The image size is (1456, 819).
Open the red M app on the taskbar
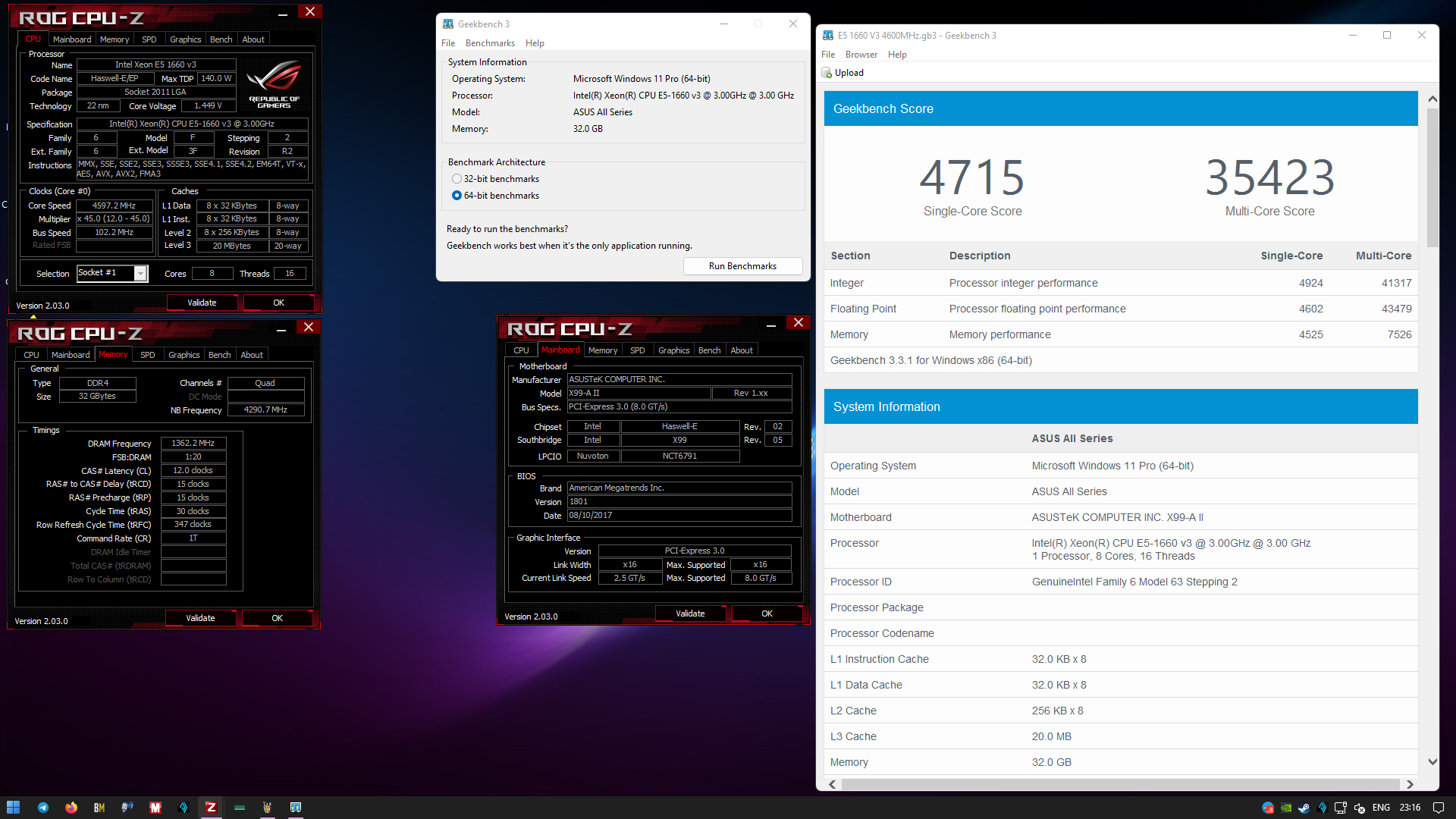coord(155,808)
